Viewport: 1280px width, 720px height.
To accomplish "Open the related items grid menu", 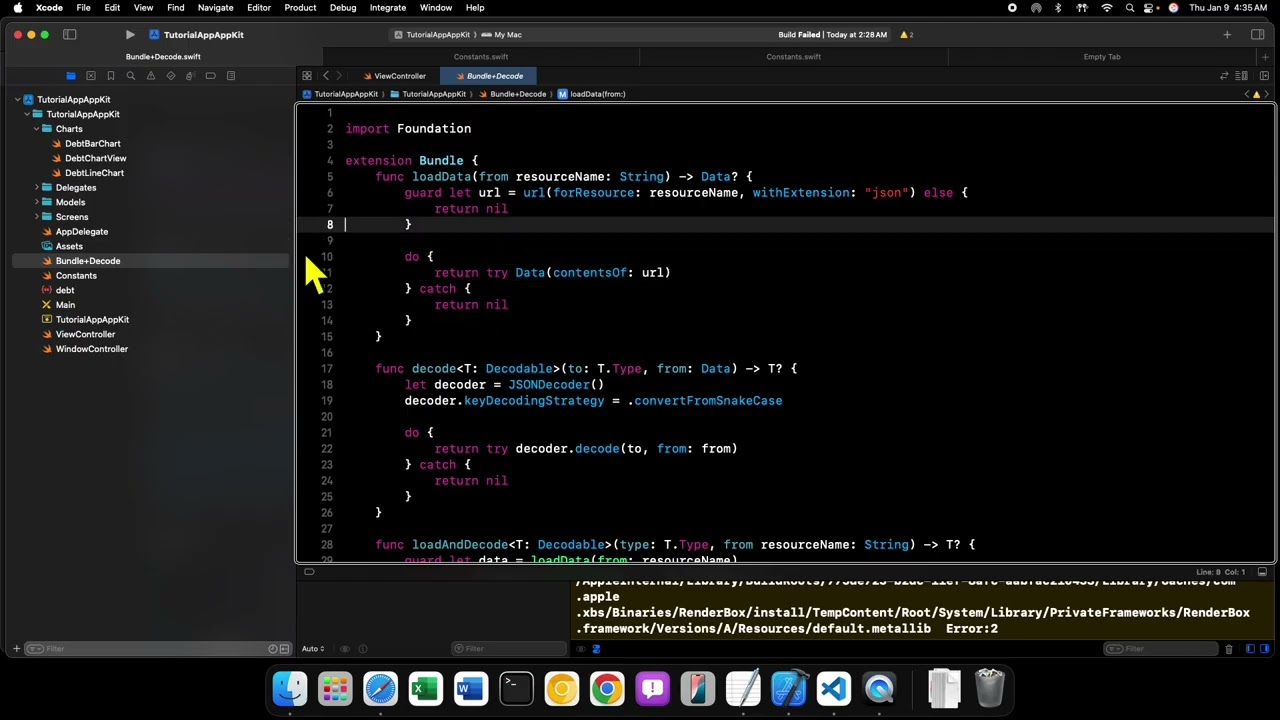I will tap(307, 76).
